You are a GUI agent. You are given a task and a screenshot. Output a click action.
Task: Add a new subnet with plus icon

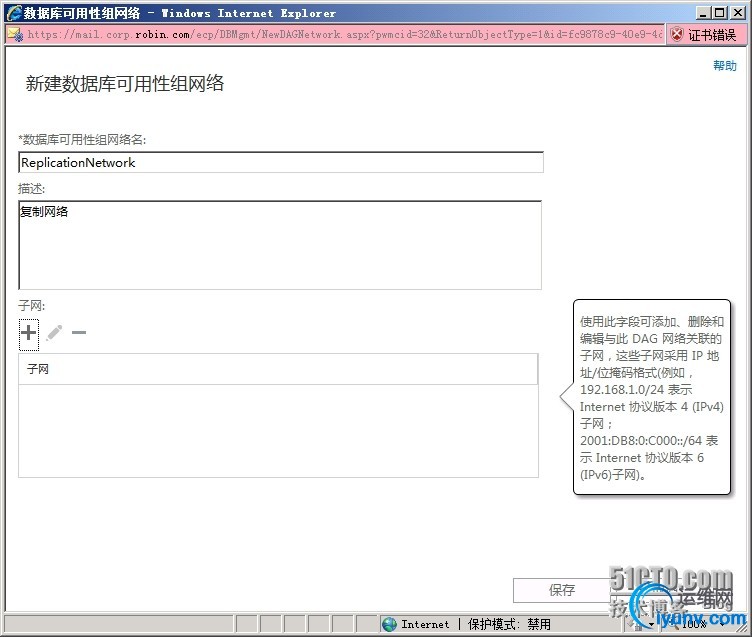pos(29,332)
